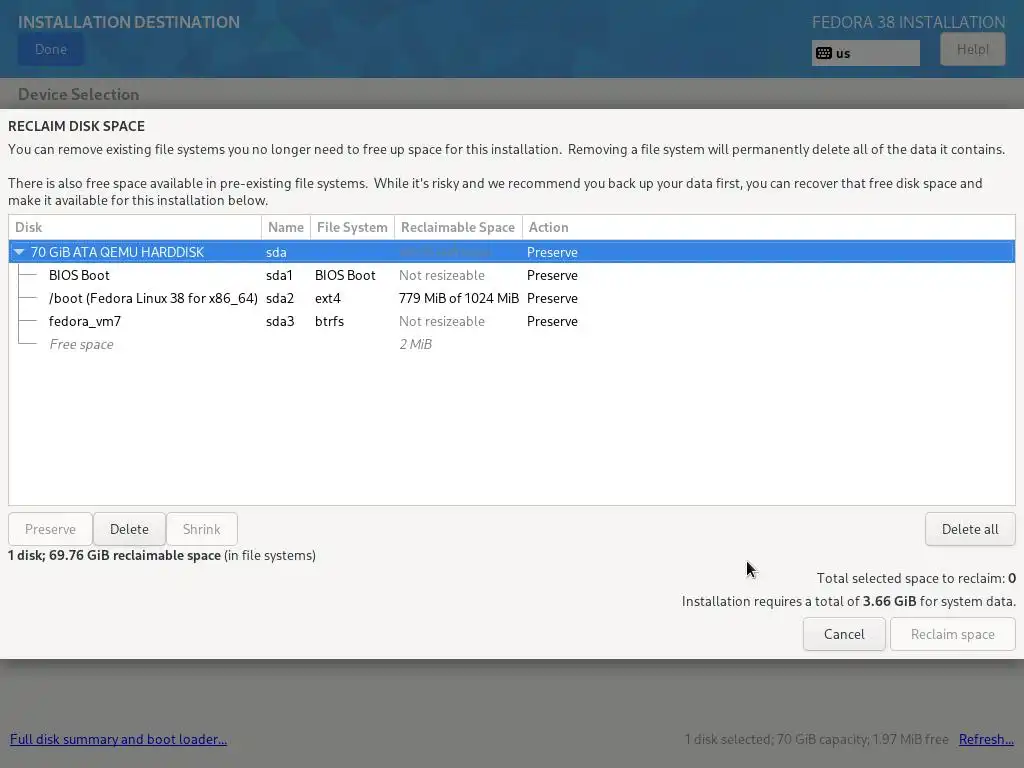Collapse the 70 GiB ATA QEMU HARDDISK tree
The height and width of the screenshot is (768, 1024).
19,252
